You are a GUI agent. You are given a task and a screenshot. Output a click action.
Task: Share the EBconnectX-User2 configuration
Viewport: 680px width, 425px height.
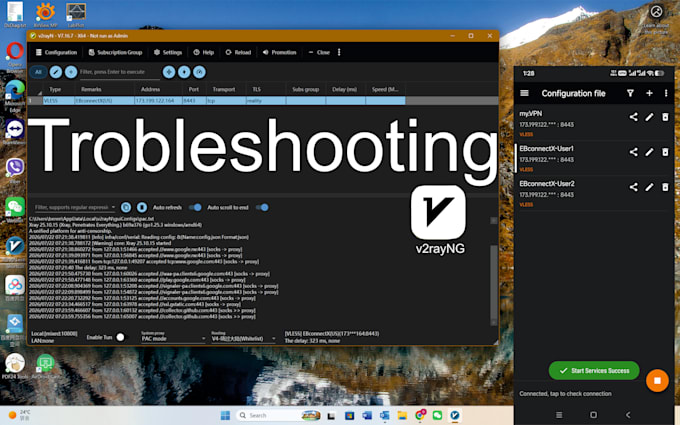point(634,187)
